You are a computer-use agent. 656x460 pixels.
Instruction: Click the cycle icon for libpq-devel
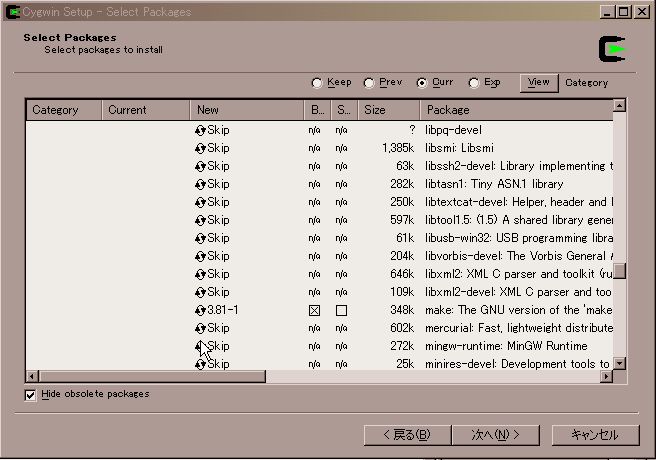(x=200, y=130)
